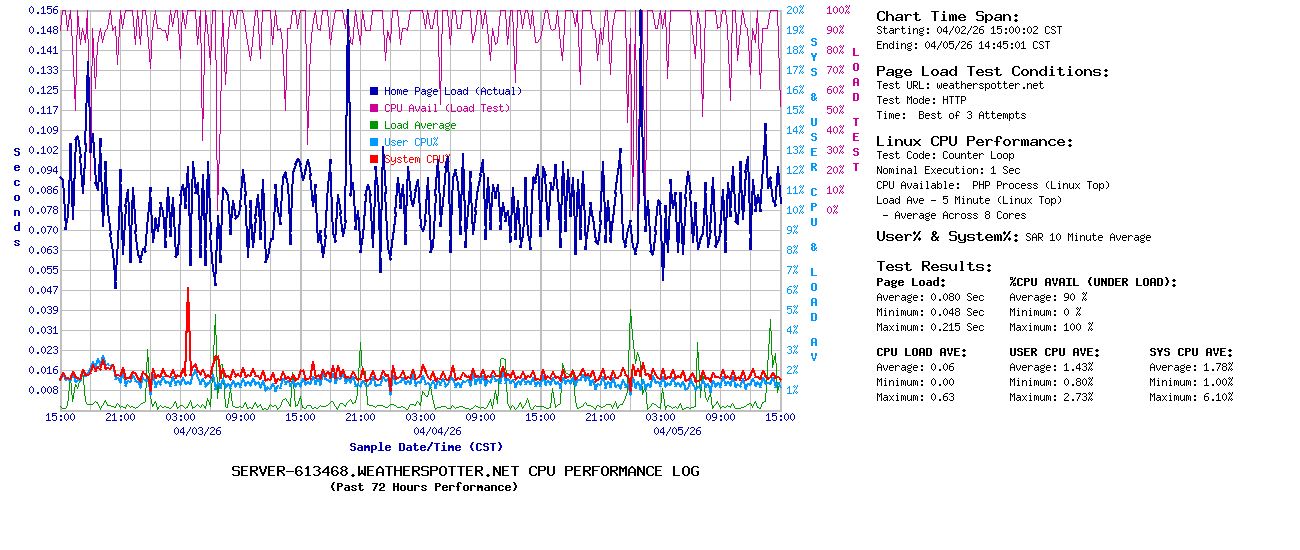Click the 'SYS CPU AVE:' column header
The width and height of the screenshot is (1300, 550).
tap(1191, 352)
